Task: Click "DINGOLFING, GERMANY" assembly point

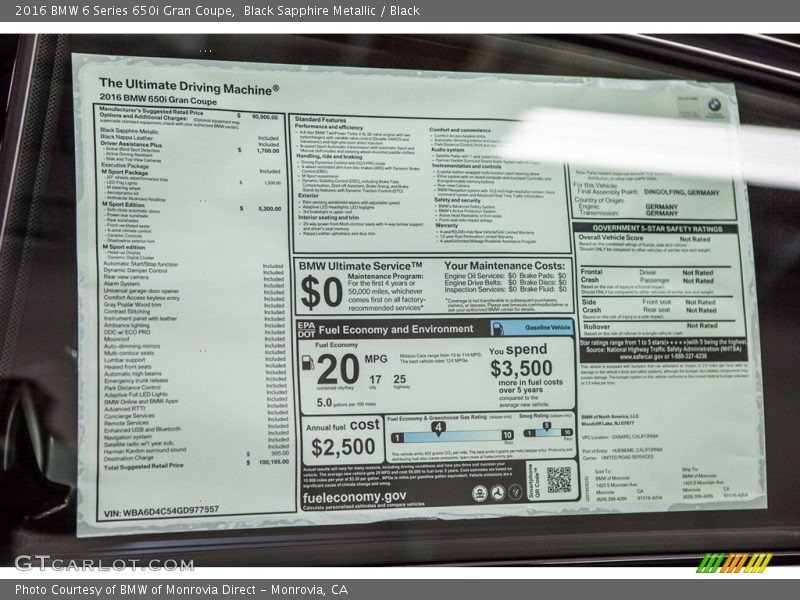Action: point(682,193)
